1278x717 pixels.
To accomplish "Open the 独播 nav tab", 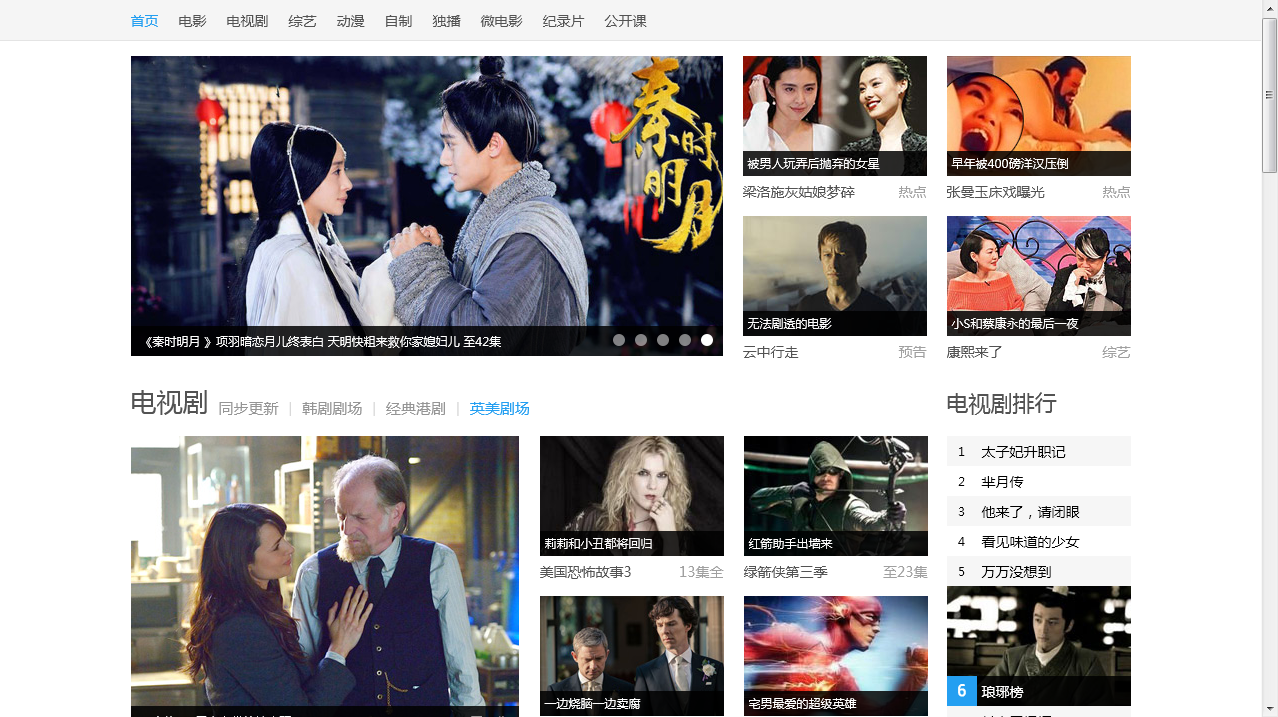I will tap(446, 21).
